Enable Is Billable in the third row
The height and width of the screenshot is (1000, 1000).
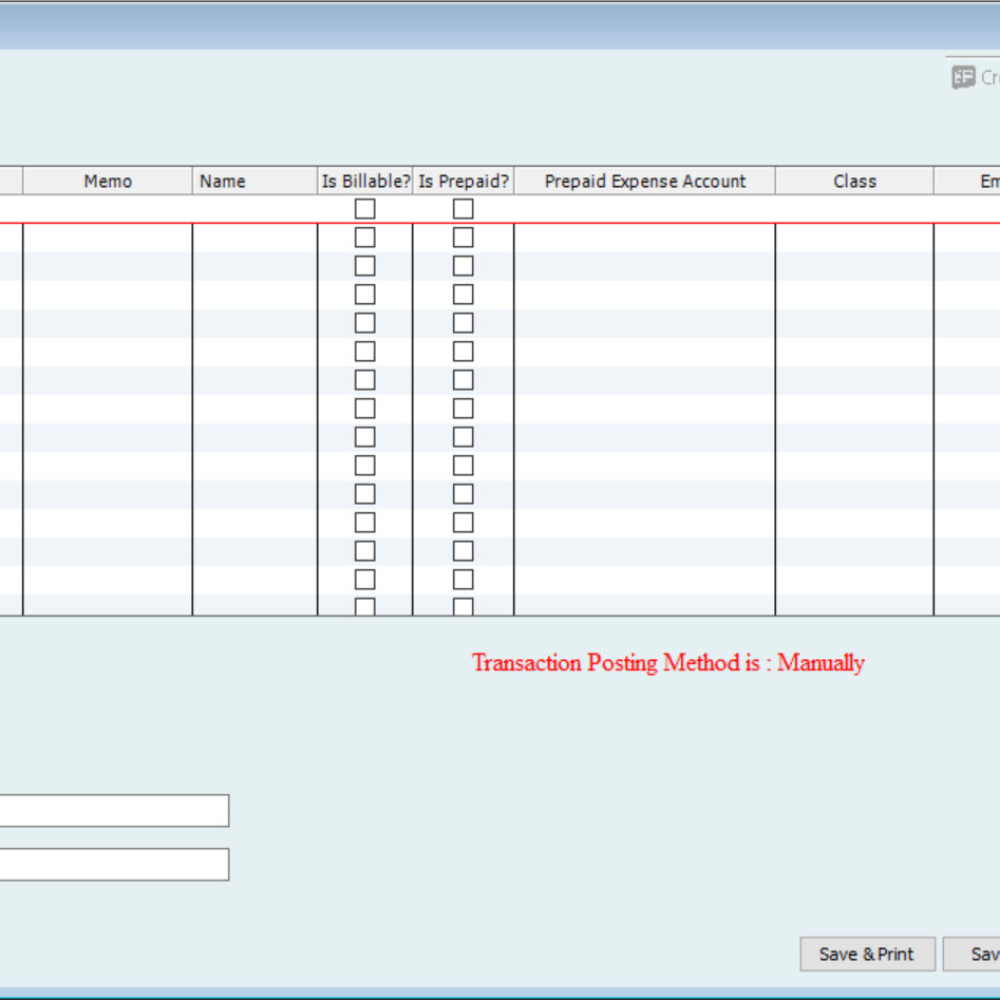point(365,266)
